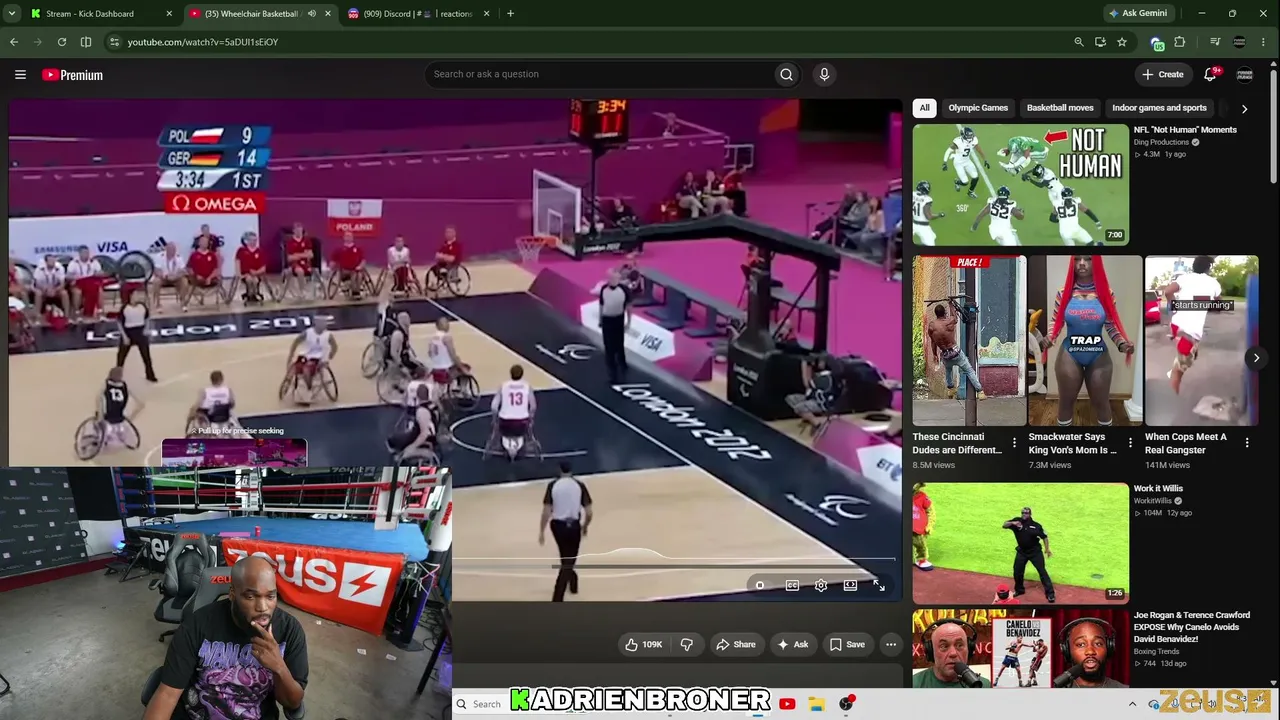Show more filter chips with right arrow
This screenshot has width=1280, height=720.
coord(1244,108)
